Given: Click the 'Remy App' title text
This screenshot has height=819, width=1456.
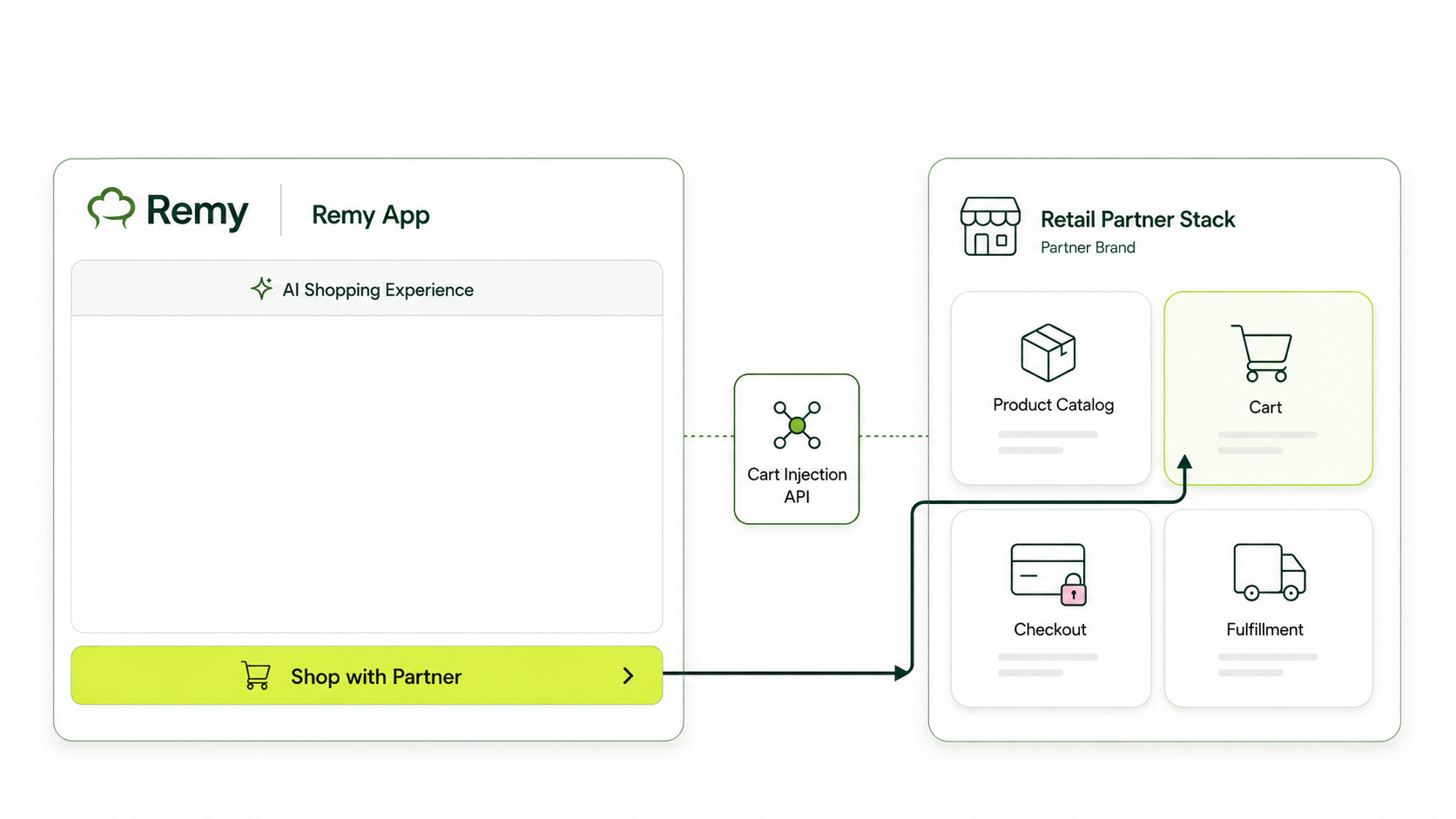Looking at the screenshot, I should point(371,215).
